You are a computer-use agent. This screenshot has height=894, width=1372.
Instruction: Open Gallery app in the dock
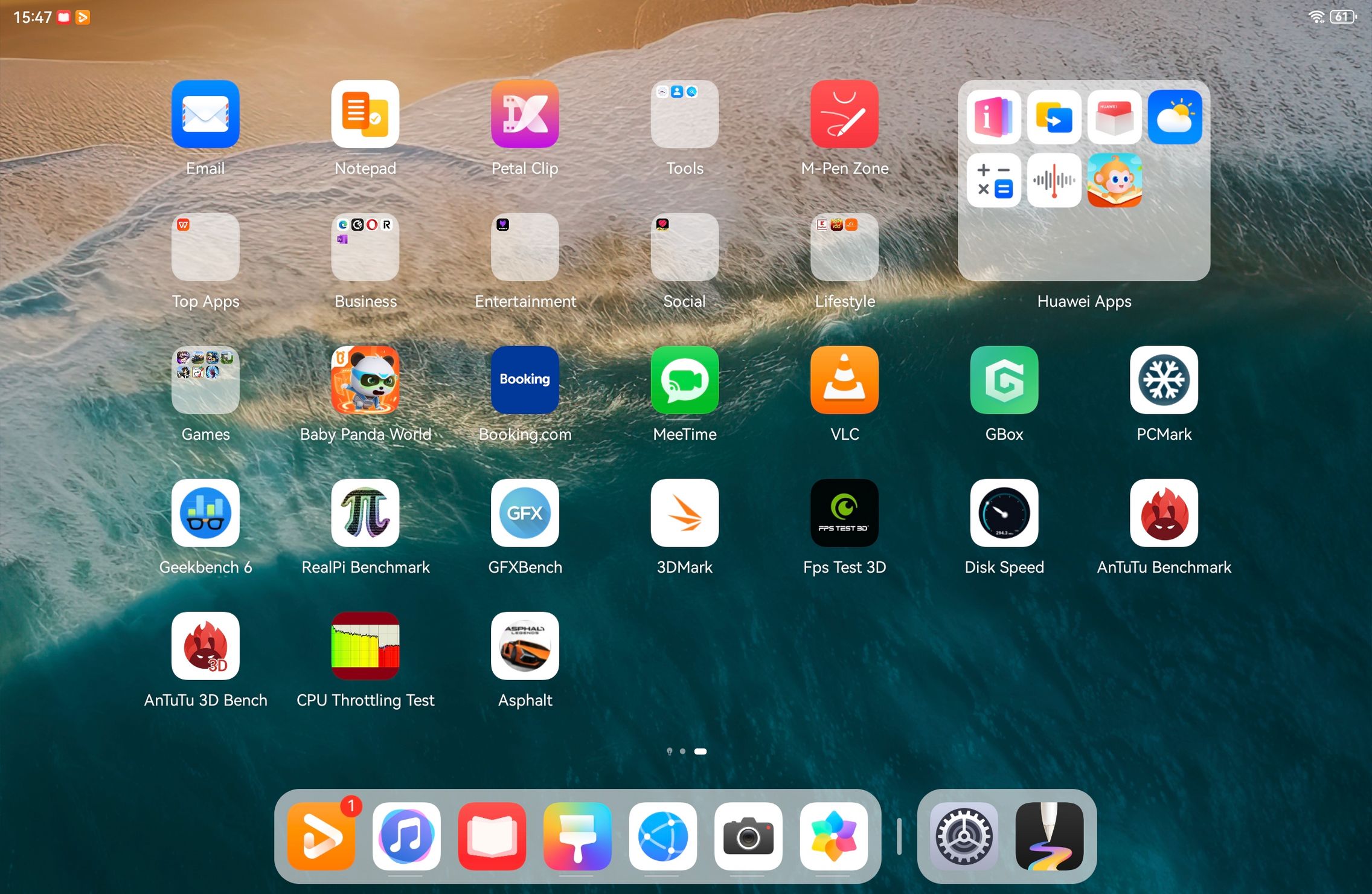(834, 837)
